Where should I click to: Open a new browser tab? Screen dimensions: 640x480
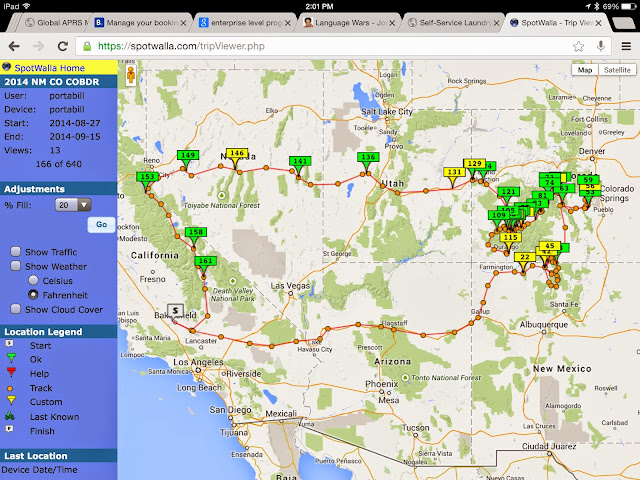coord(623,23)
